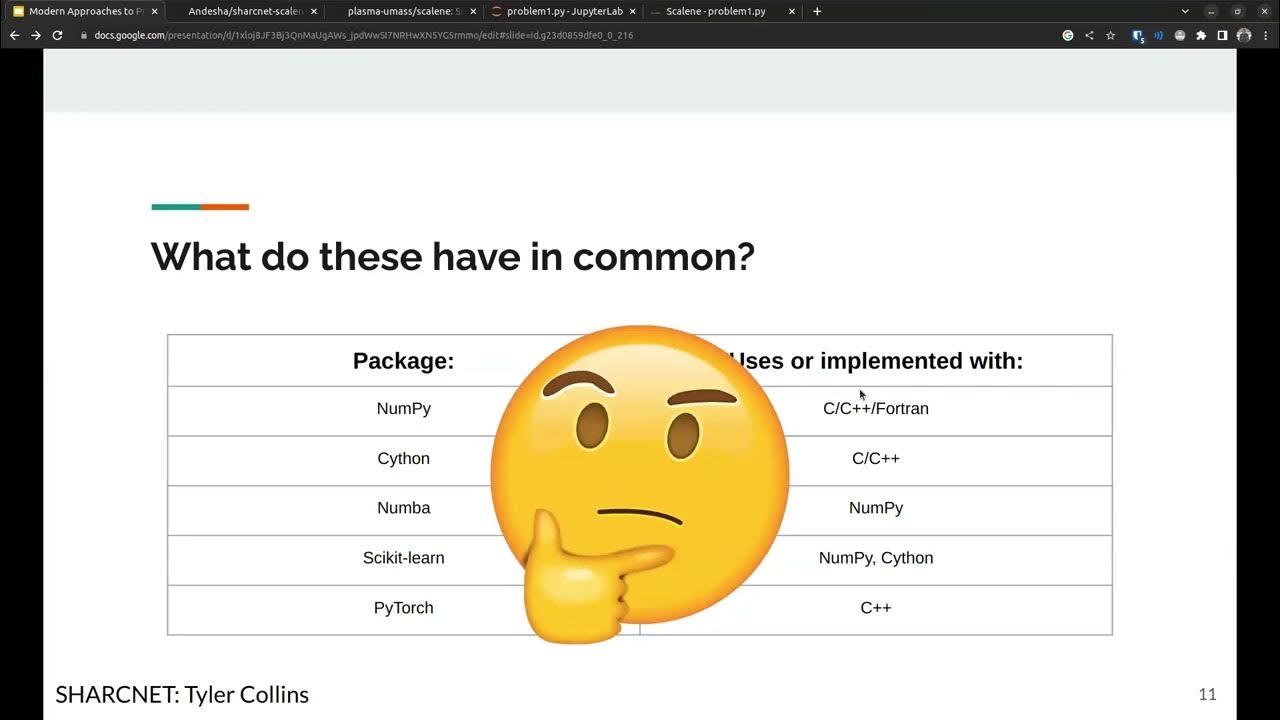Select the Scikit-learn package cell
This screenshot has width=1280, height=720.
[x=403, y=558]
